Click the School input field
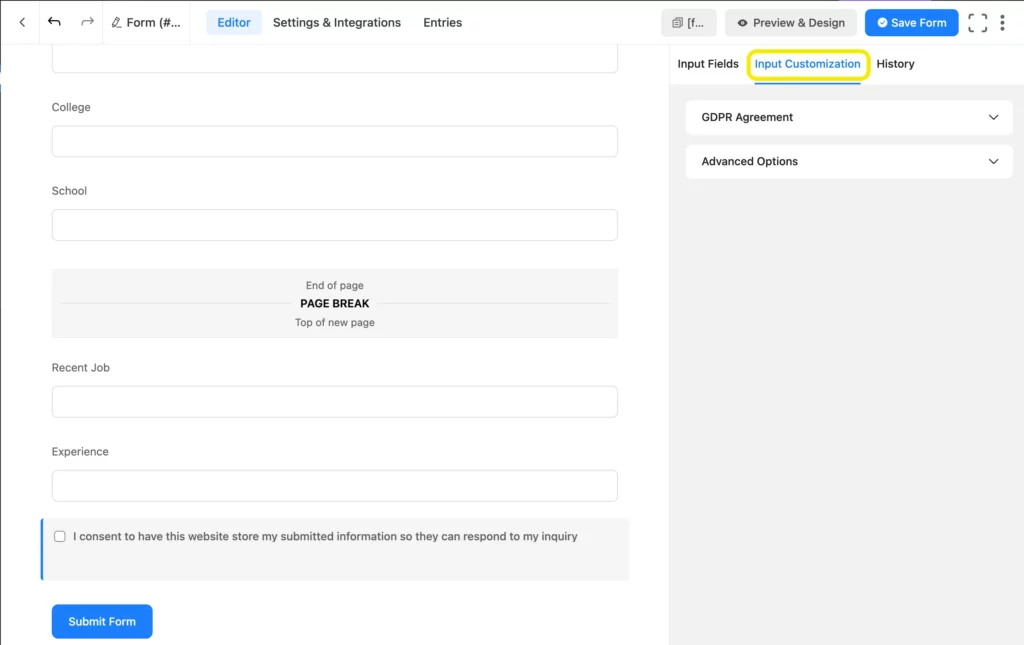This screenshot has width=1024, height=645. coord(334,225)
